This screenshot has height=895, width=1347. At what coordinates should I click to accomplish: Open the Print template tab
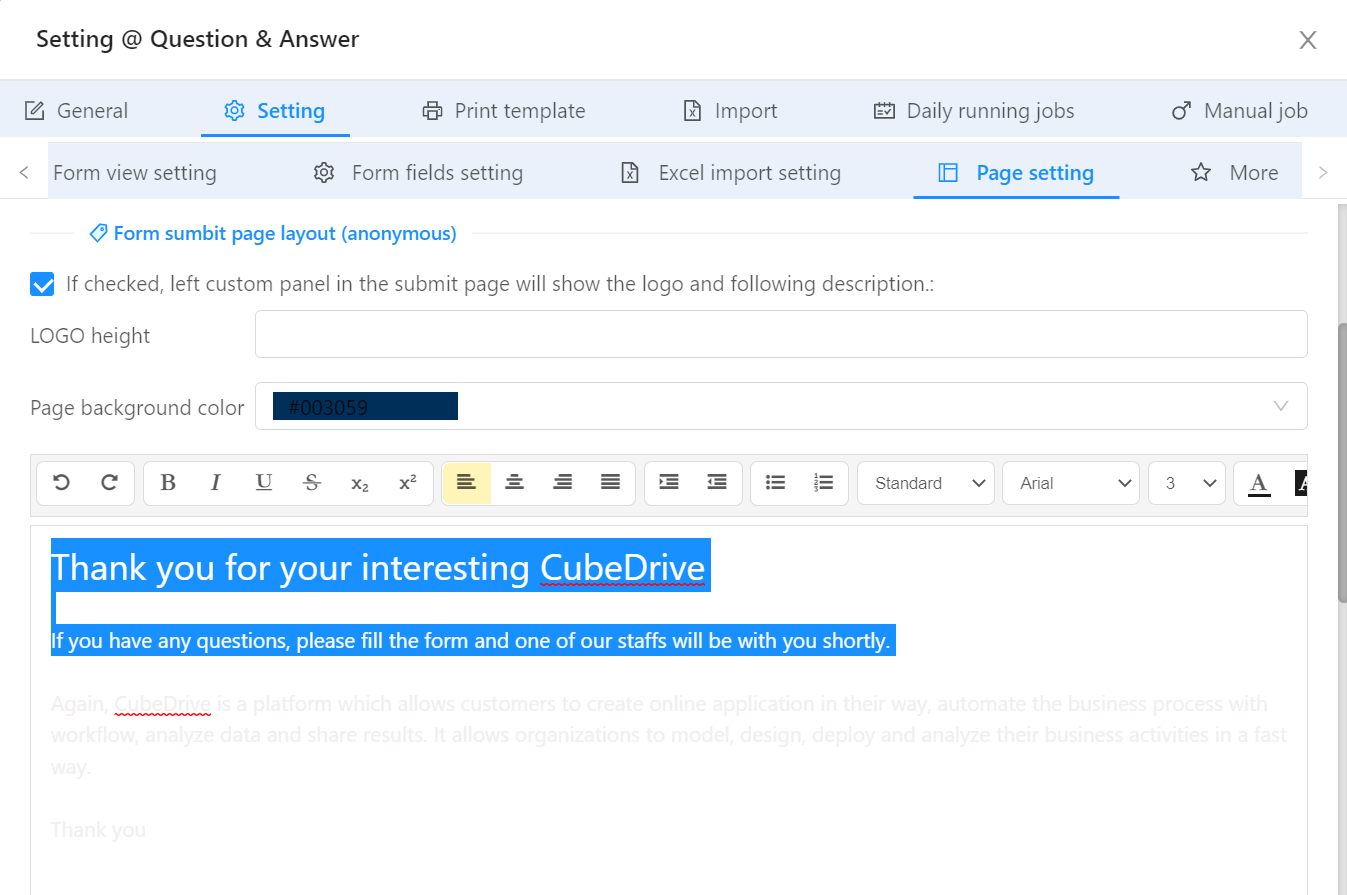click(504, 111)
